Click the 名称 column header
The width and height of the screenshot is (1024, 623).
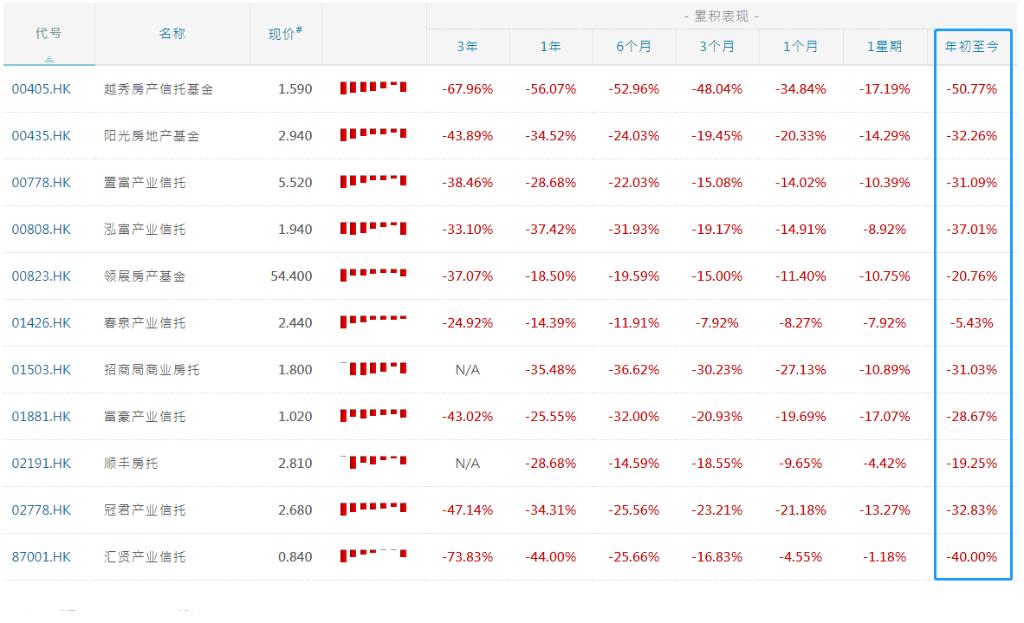point(172,33)
